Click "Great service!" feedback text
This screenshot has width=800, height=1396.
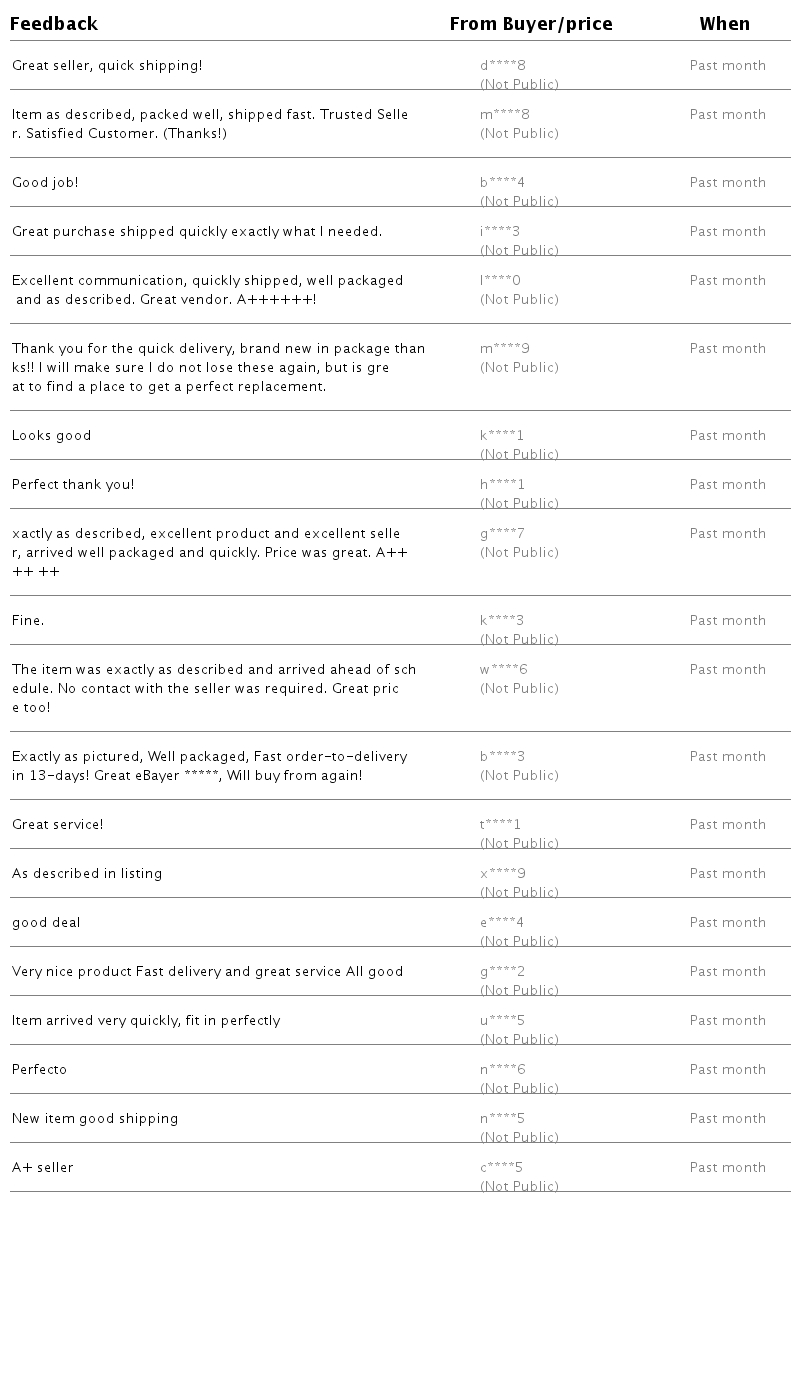[x=58, y=825]
